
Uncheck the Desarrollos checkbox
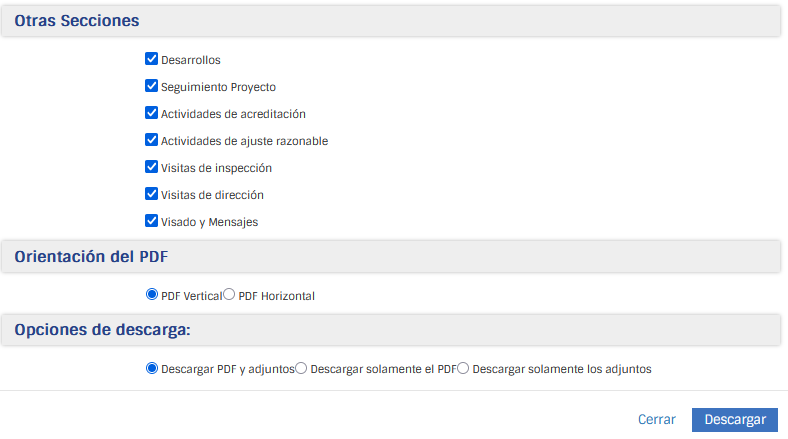[x=152, y=59]
